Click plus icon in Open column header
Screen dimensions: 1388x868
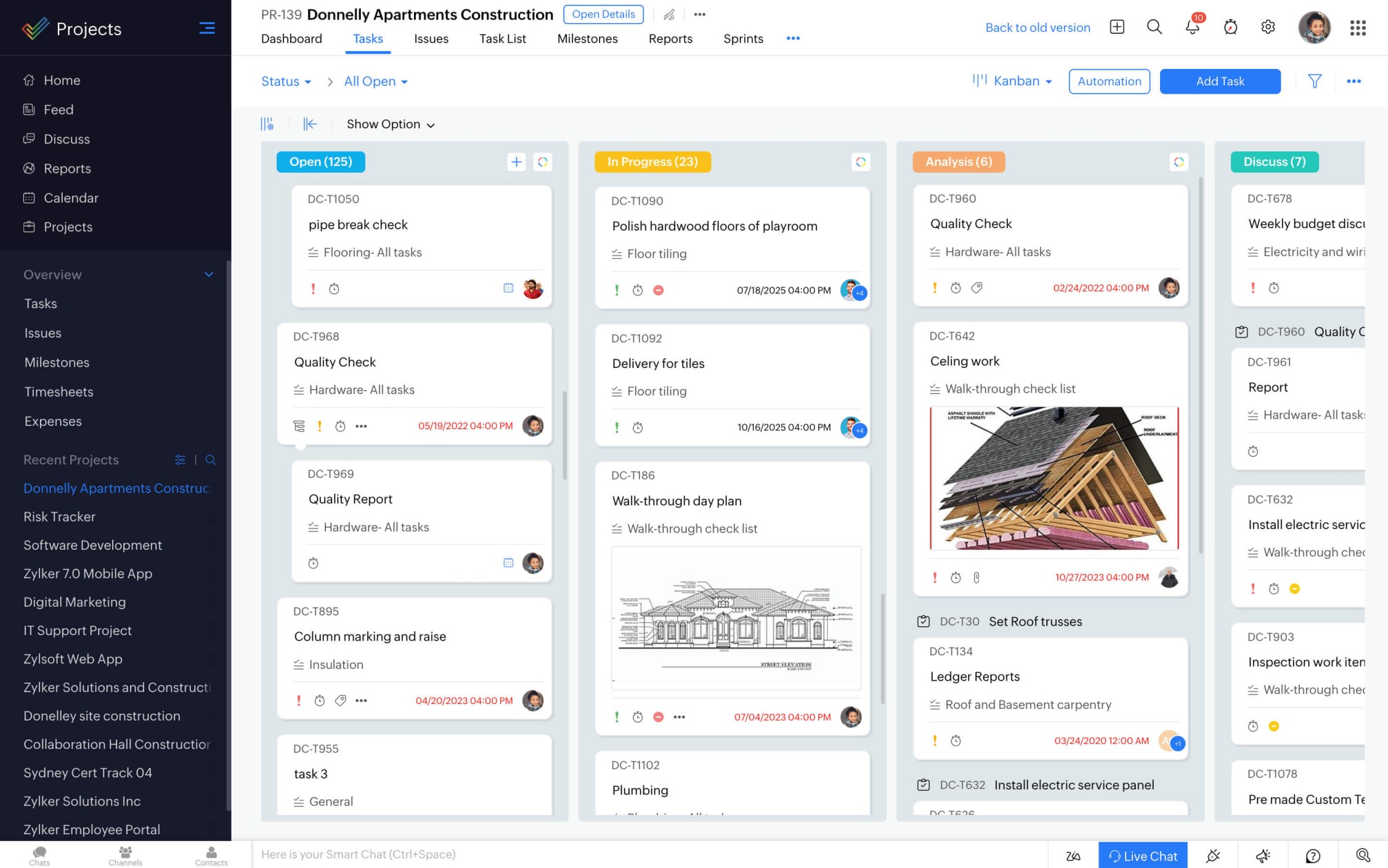pyautogui.click(x=516, y=162)
